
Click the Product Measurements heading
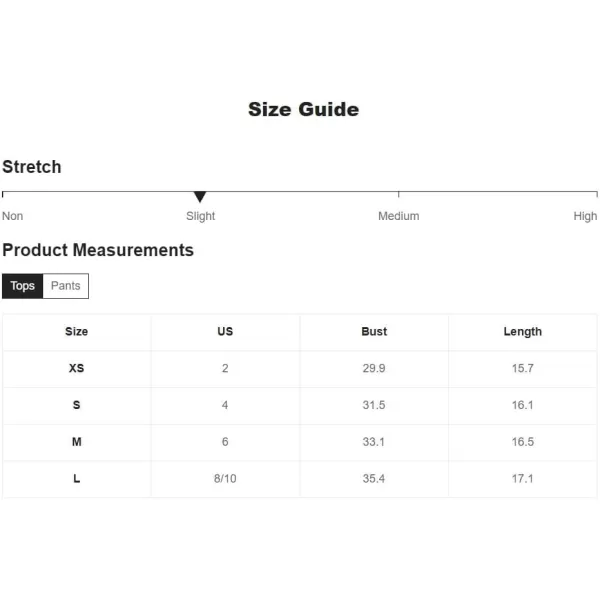pos(98,250)
